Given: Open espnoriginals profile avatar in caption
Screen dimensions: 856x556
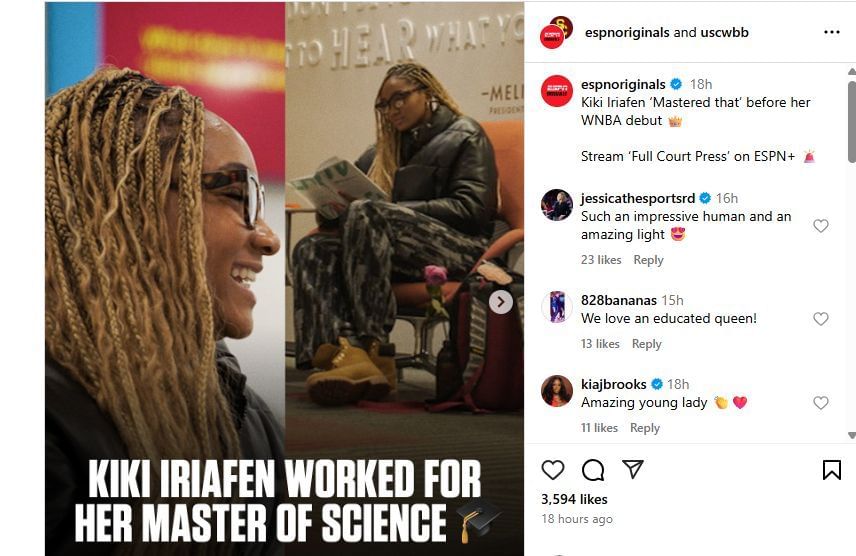Looking at the screenshot, I should (x=557, y=91).
